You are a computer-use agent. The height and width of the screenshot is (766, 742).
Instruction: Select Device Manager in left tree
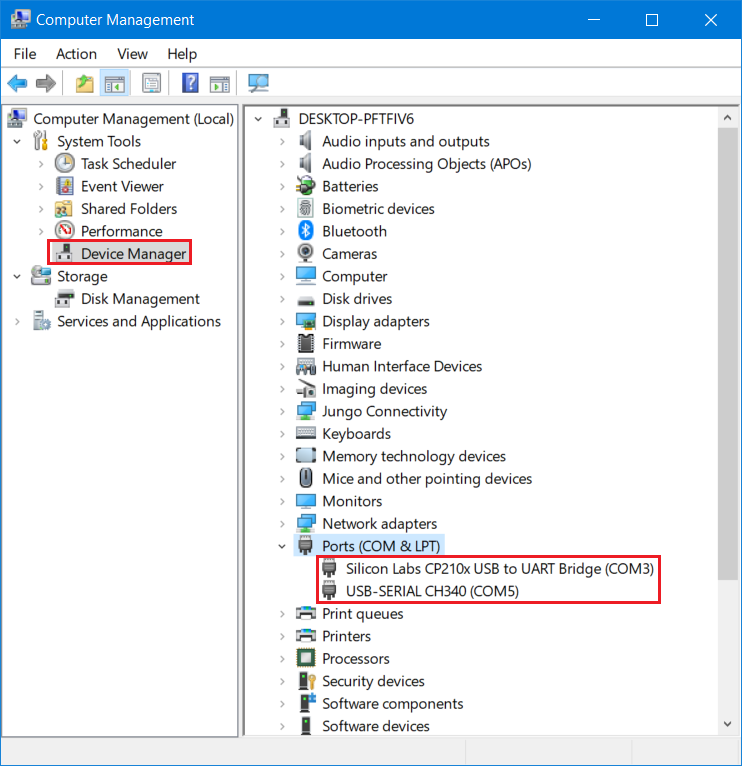click(x=133, y=254)
